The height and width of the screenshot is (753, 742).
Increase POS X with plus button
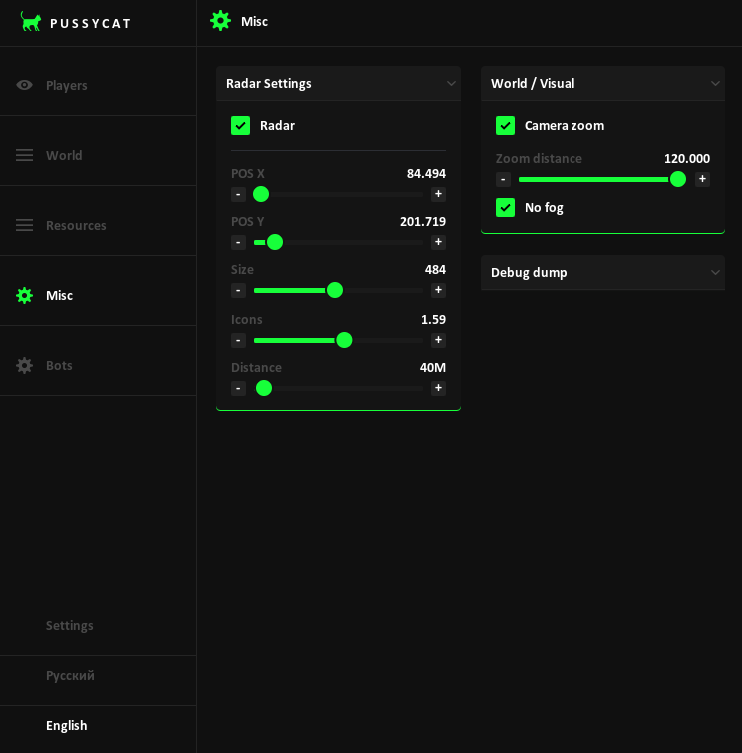(x=438, y=194)
